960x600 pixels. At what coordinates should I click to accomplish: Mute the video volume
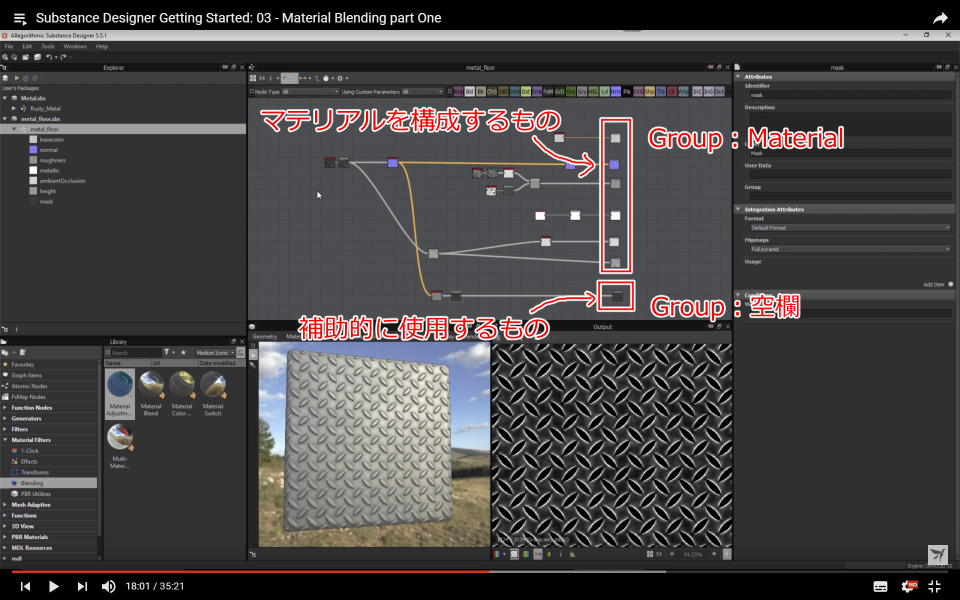click(x=108, y=587)
